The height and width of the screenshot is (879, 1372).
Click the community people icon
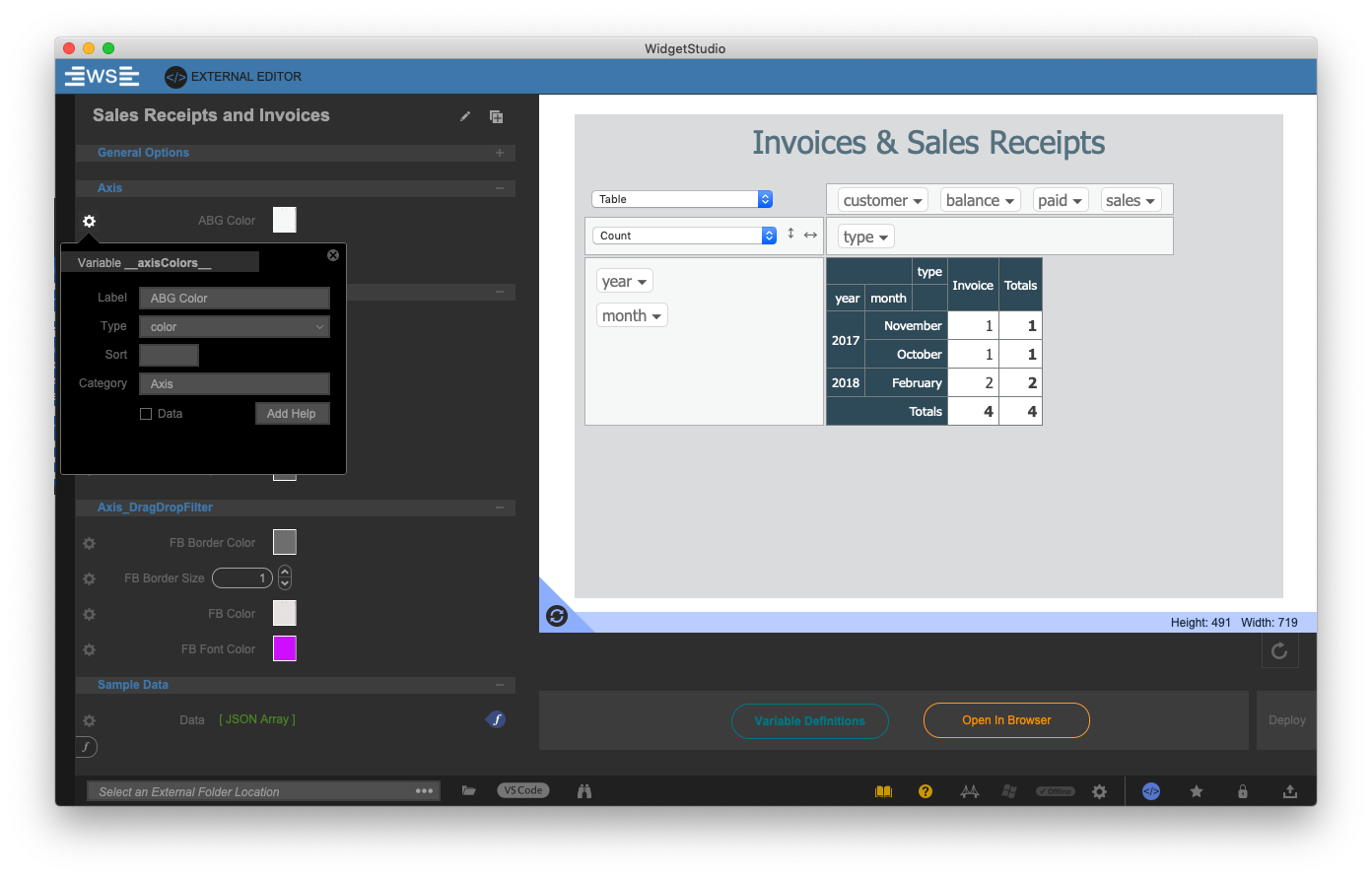(970, 791)
